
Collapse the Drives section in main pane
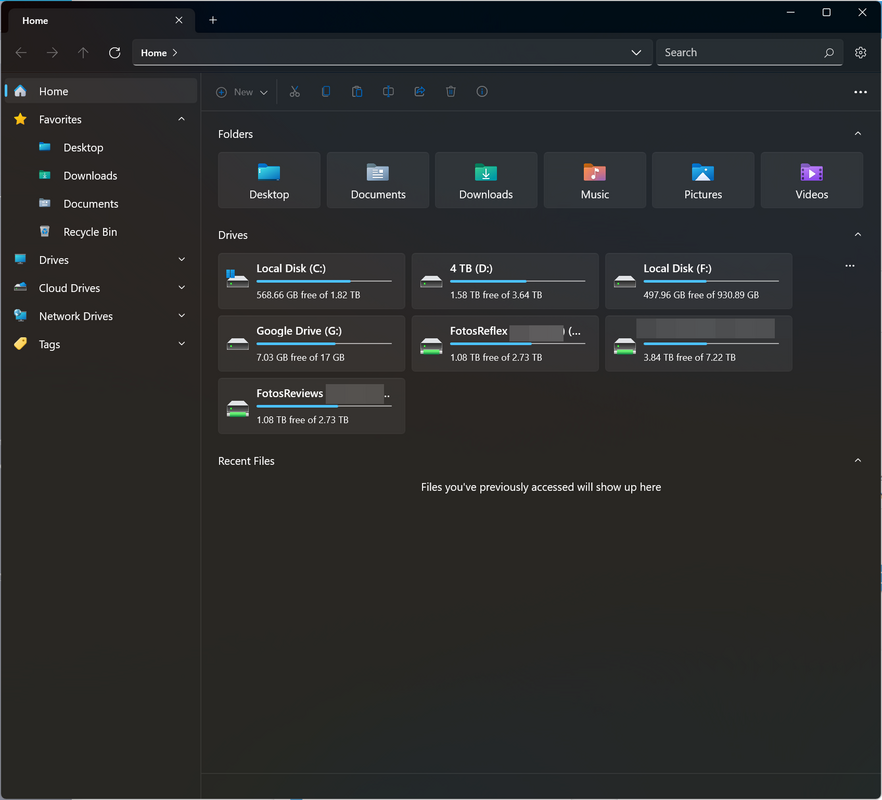pos(858,235)
